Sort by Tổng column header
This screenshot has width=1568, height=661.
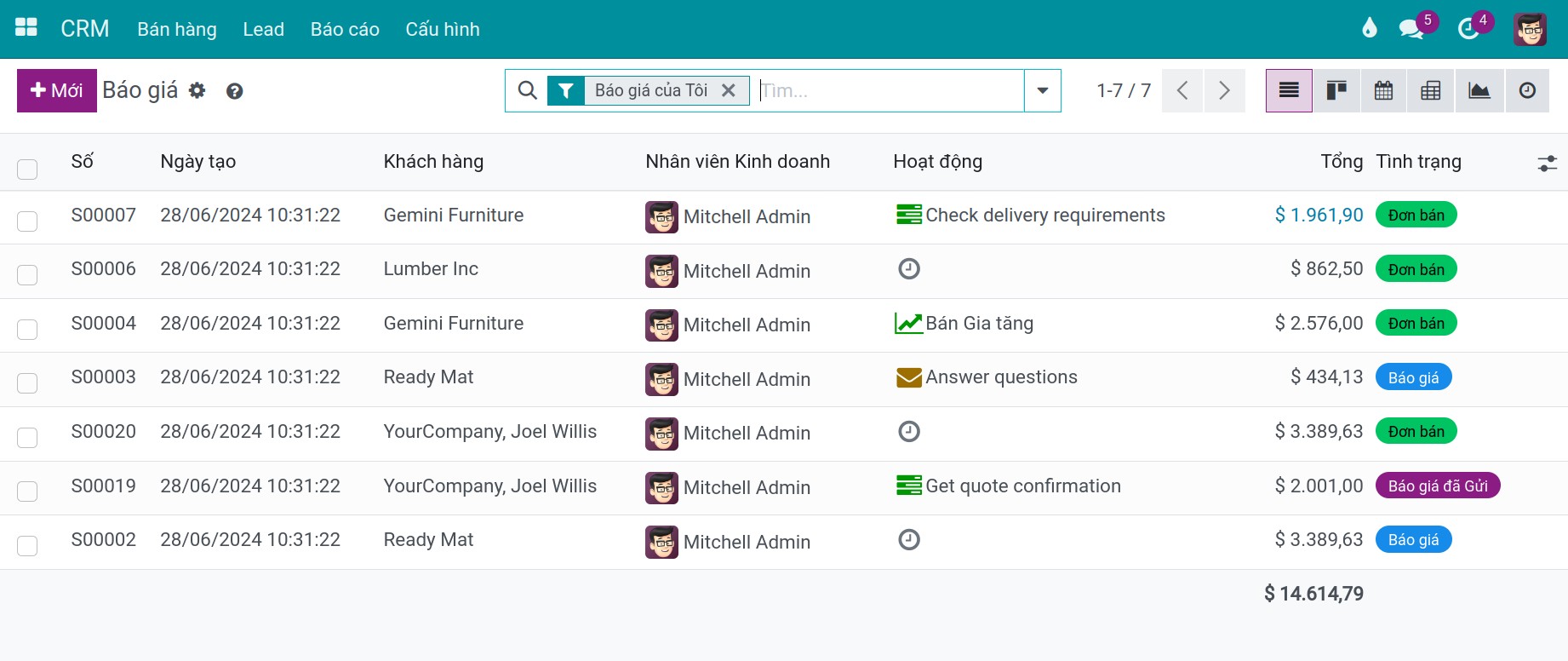point(1342,161)
